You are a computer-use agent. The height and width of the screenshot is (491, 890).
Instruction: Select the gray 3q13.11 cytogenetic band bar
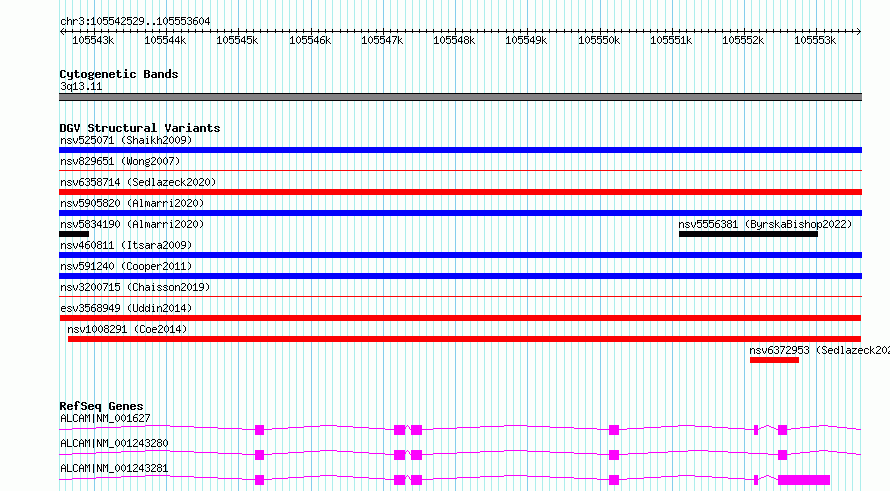[460, 97]
